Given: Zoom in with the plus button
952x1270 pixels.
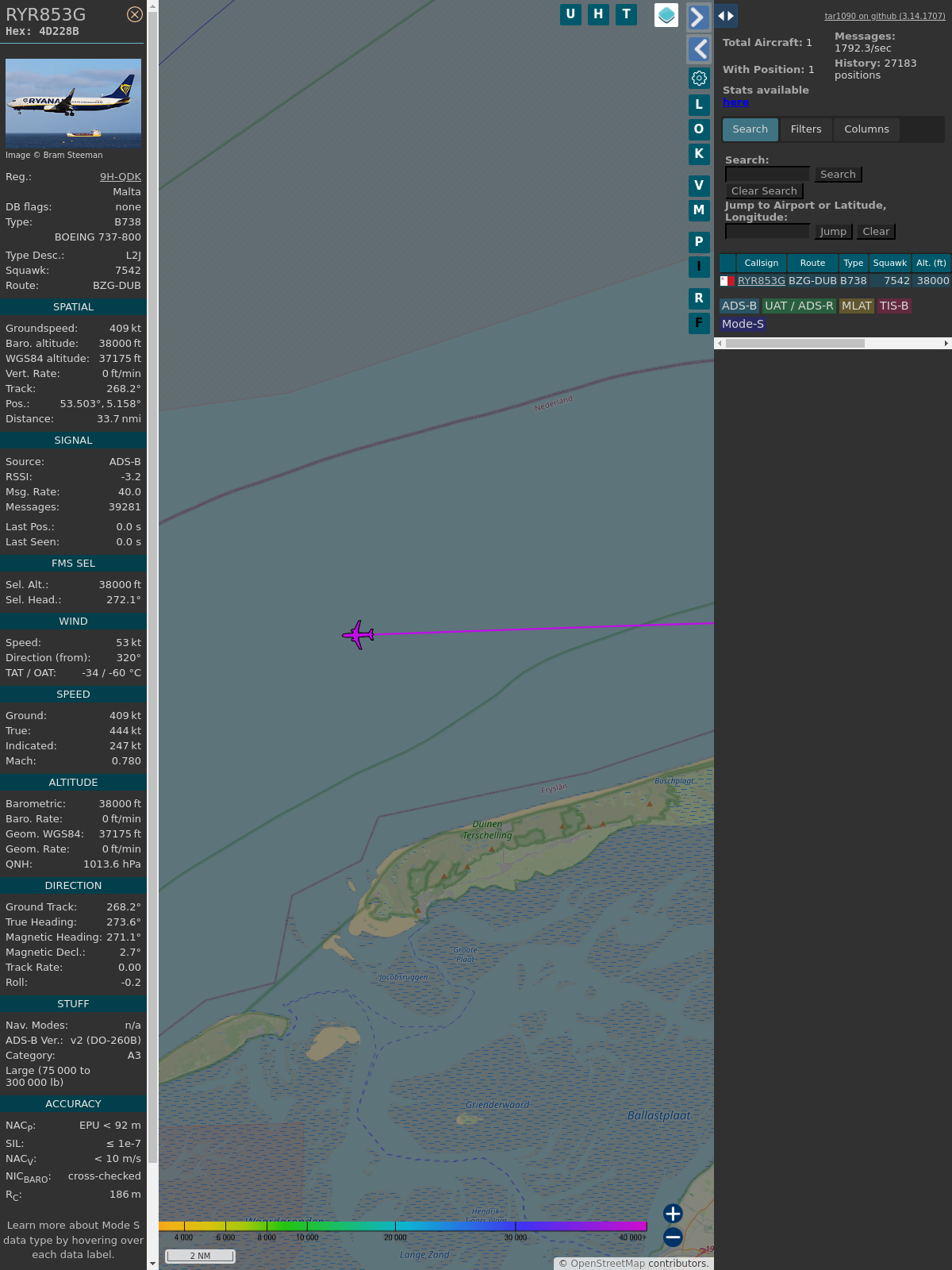Looking at the screenshot, I should point(673,1214).
